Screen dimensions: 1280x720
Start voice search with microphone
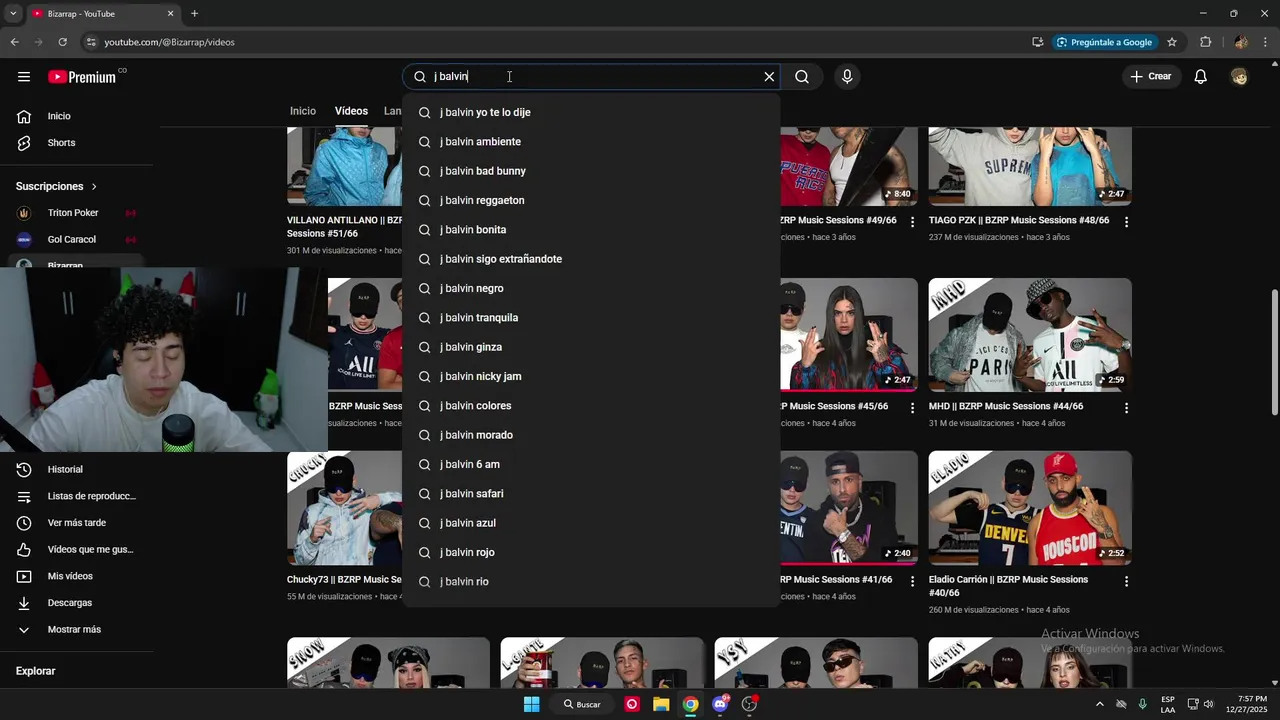point(847,77)
